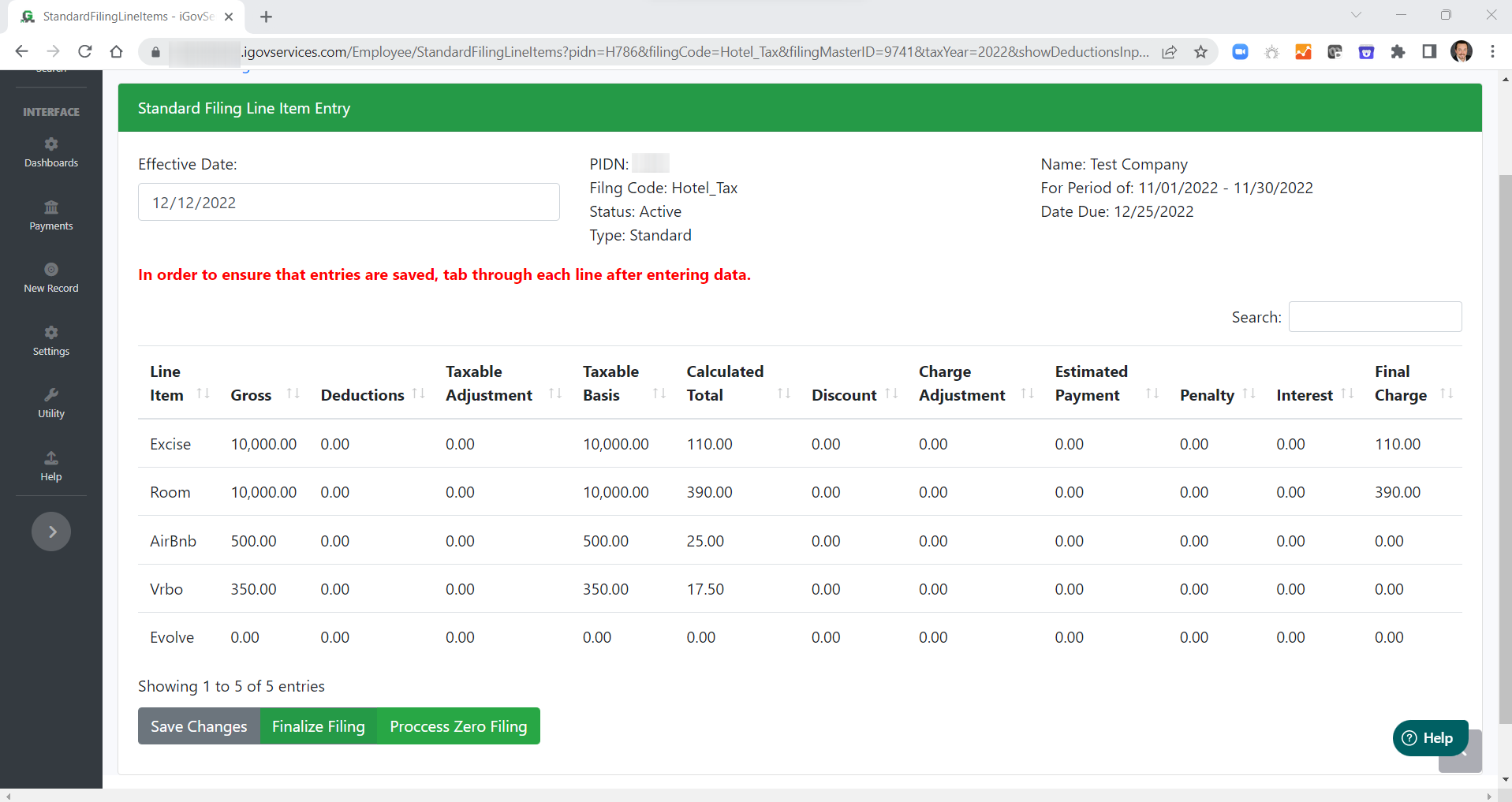
Task: Open the browser tab search chevron
Action: tap(1357, 14)
